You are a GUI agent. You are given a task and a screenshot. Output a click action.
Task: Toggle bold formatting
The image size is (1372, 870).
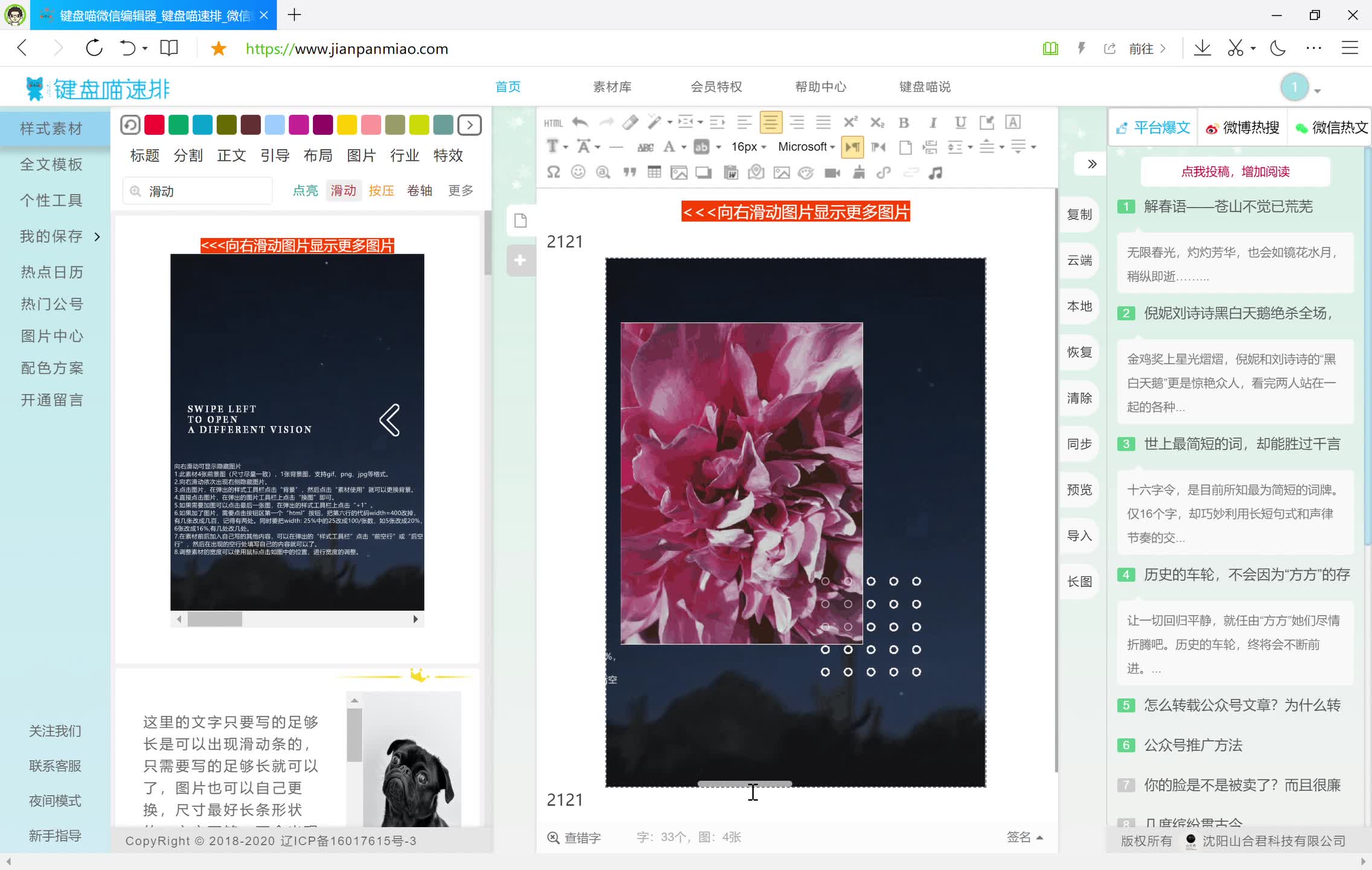click(904, 123)
